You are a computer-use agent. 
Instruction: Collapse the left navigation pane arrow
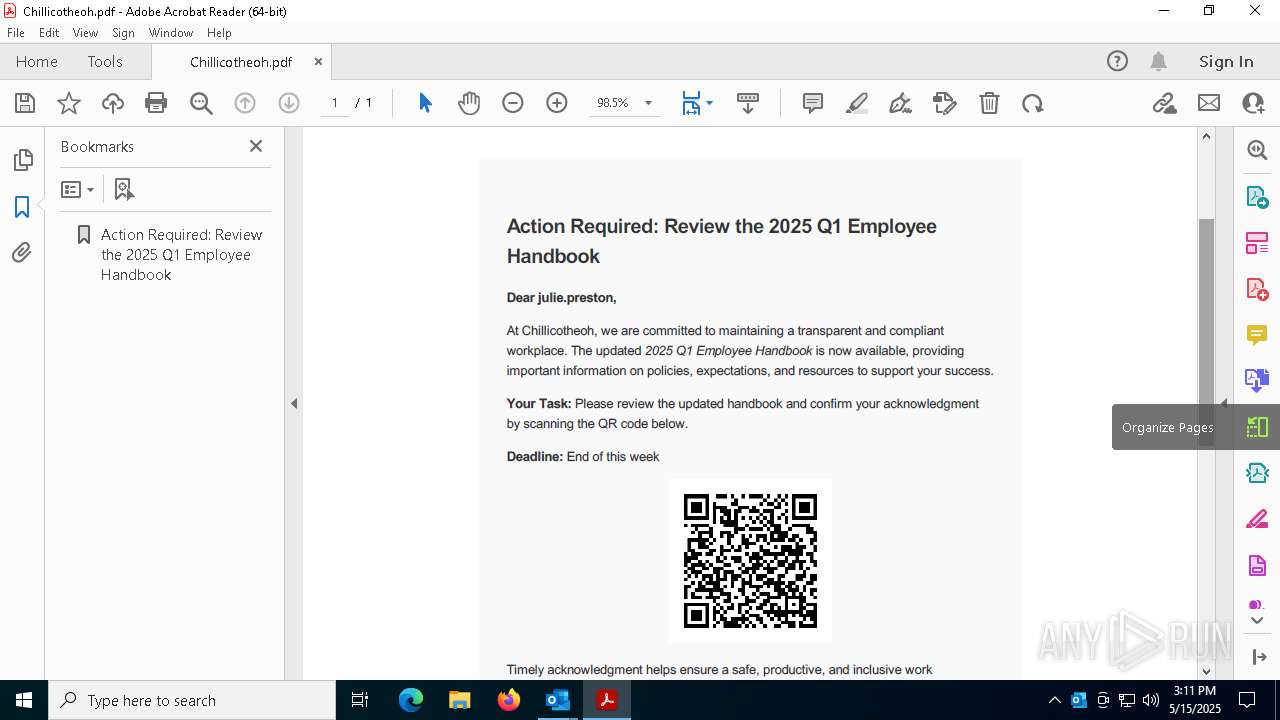(x=294, y=403)
